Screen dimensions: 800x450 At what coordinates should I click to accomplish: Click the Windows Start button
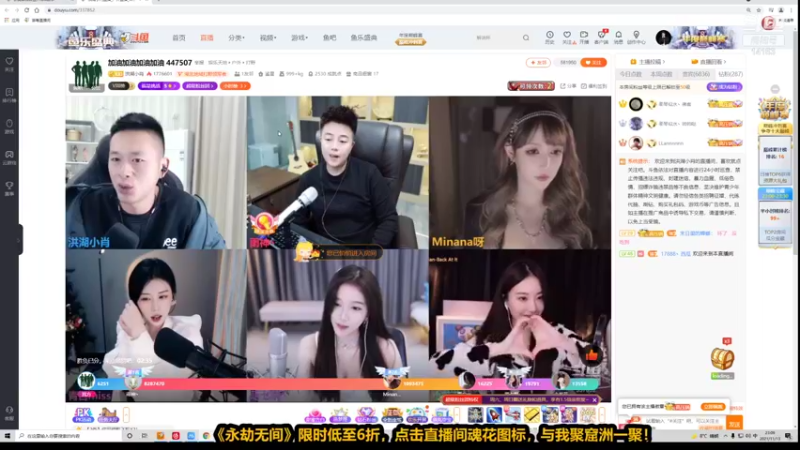pyautogui.click(x=7, y=436)
